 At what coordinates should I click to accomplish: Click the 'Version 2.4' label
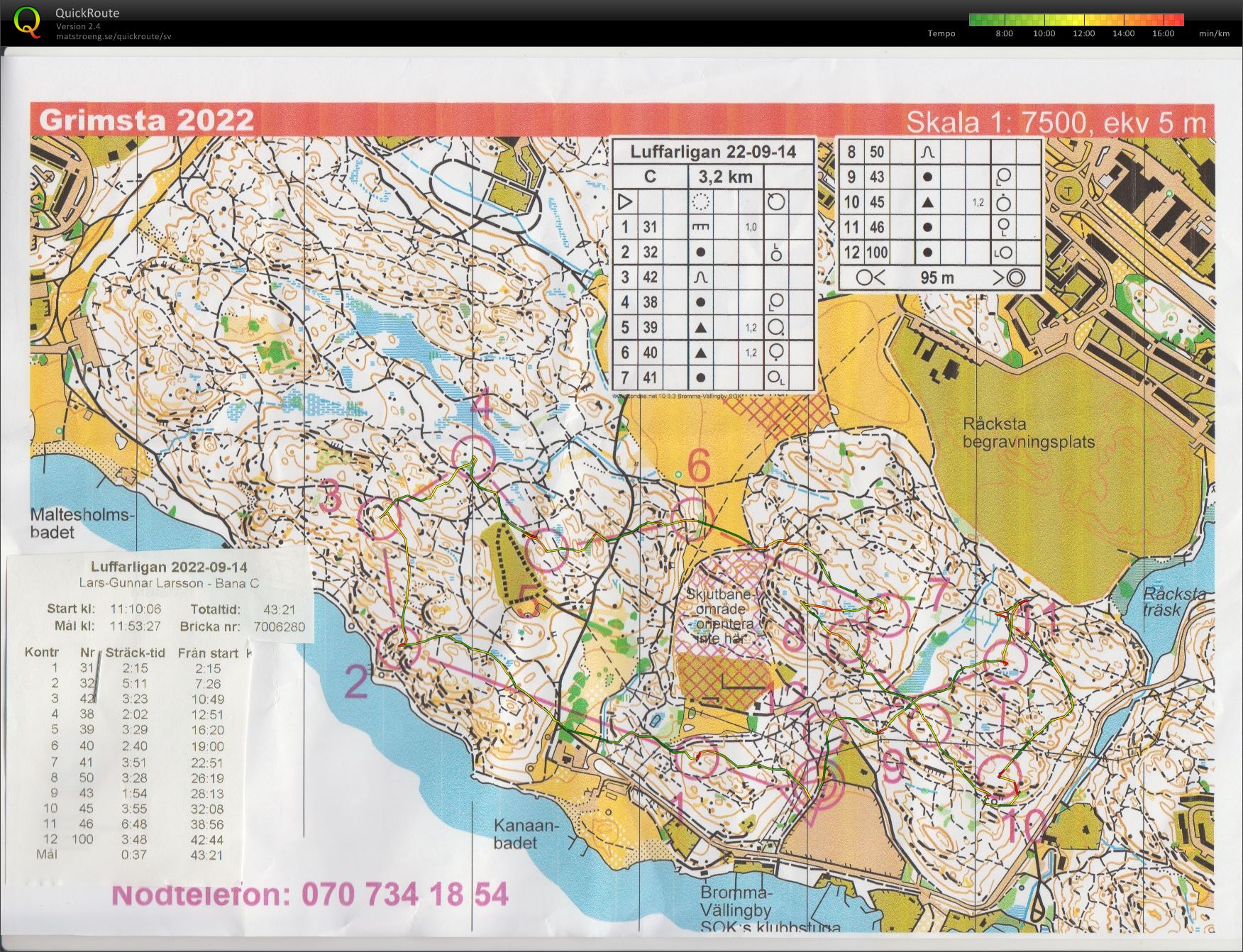[x=77, y=26]
